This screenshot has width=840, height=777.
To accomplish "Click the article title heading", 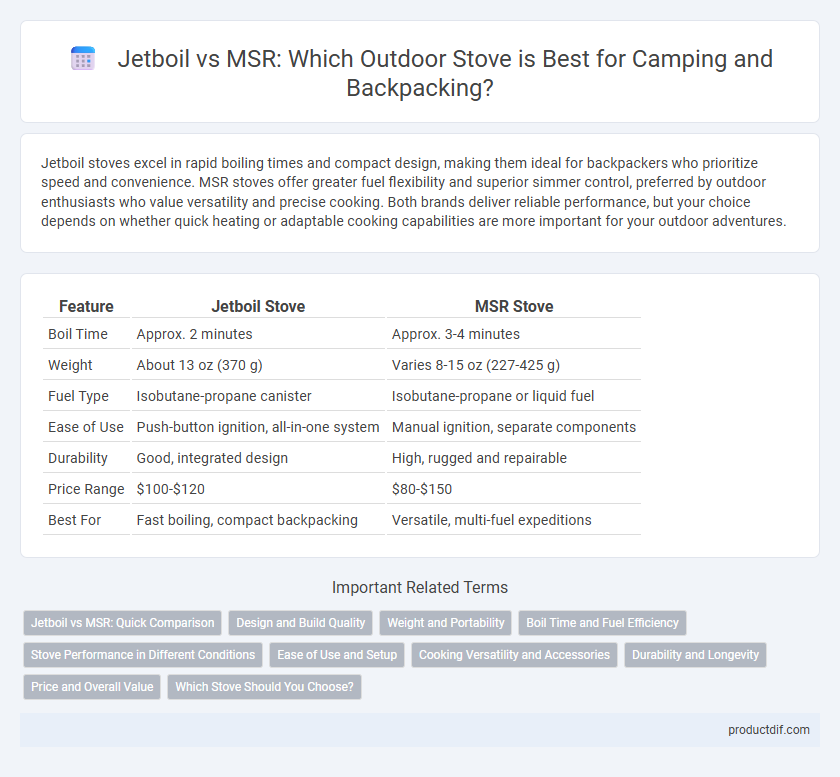I will click(x=445, y=73).
